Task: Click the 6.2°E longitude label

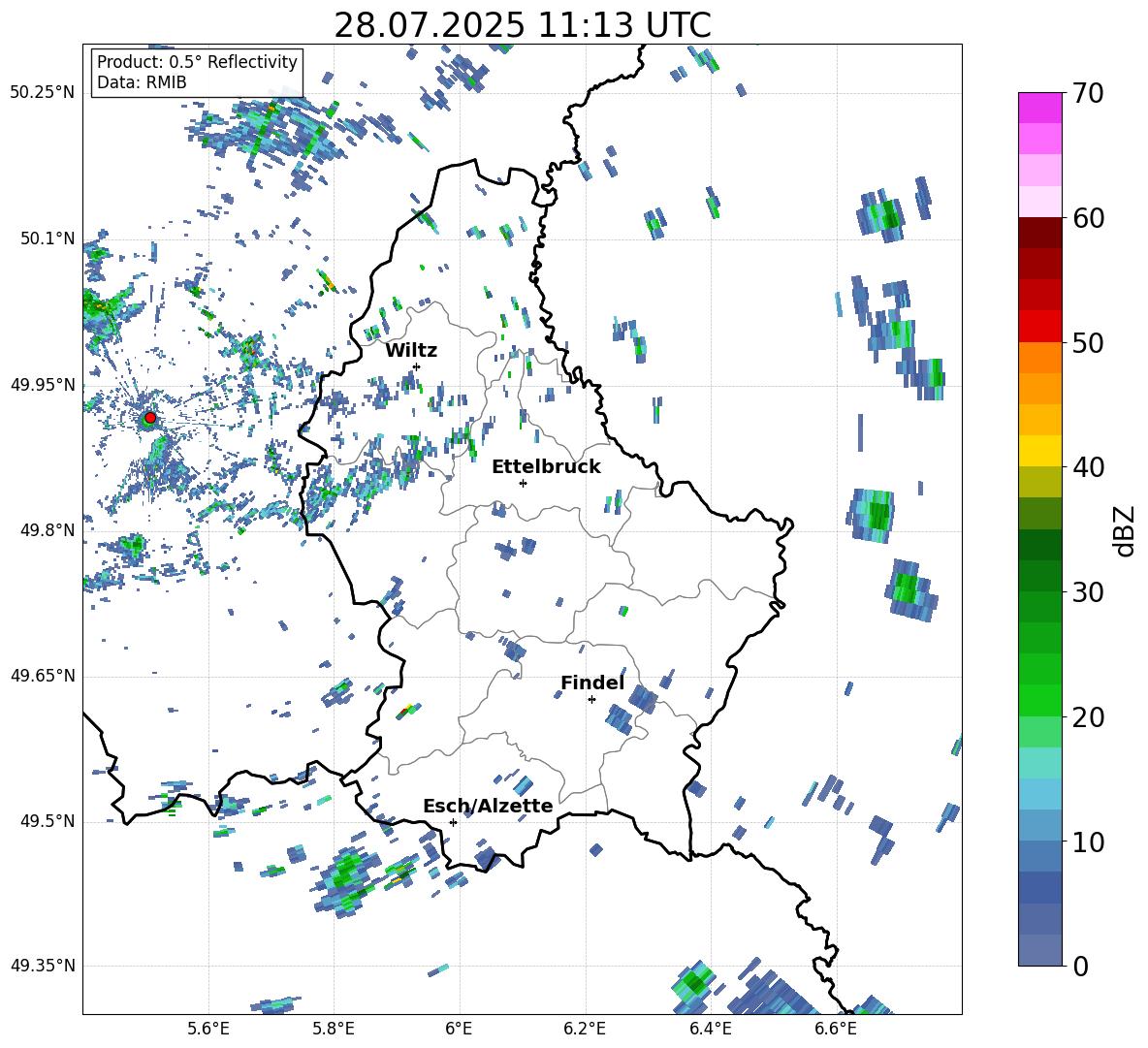Action: tap(585, 1029)
